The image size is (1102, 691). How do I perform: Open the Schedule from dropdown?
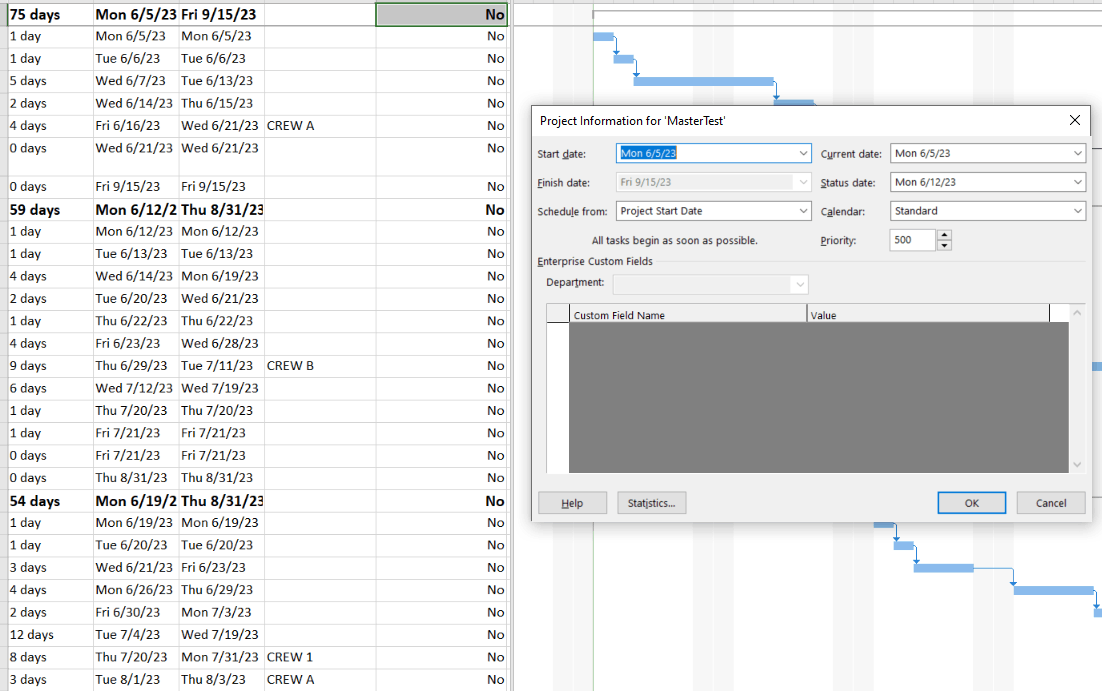point(802,211)
